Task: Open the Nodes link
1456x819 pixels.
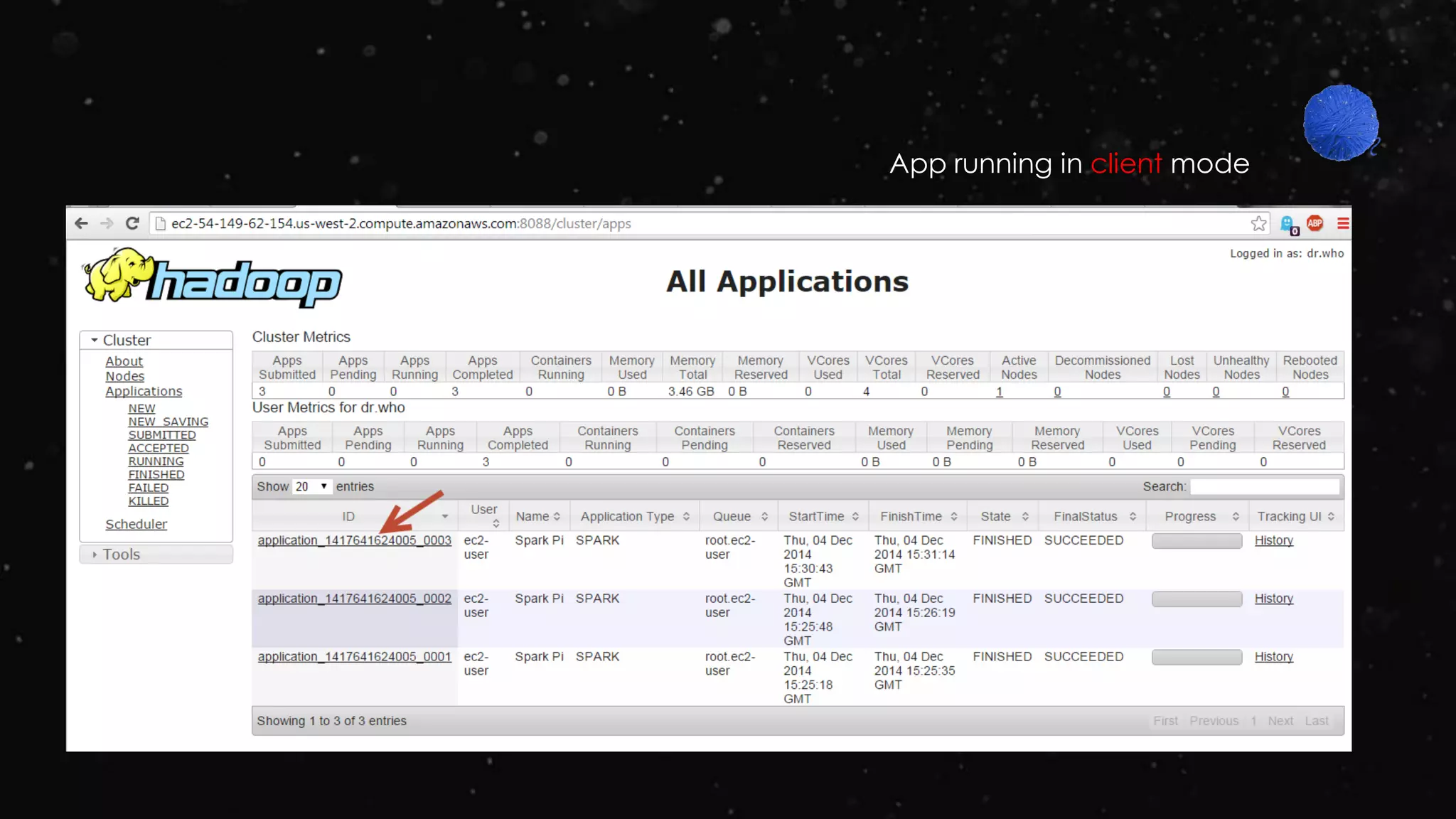Action: coord(124,376)
